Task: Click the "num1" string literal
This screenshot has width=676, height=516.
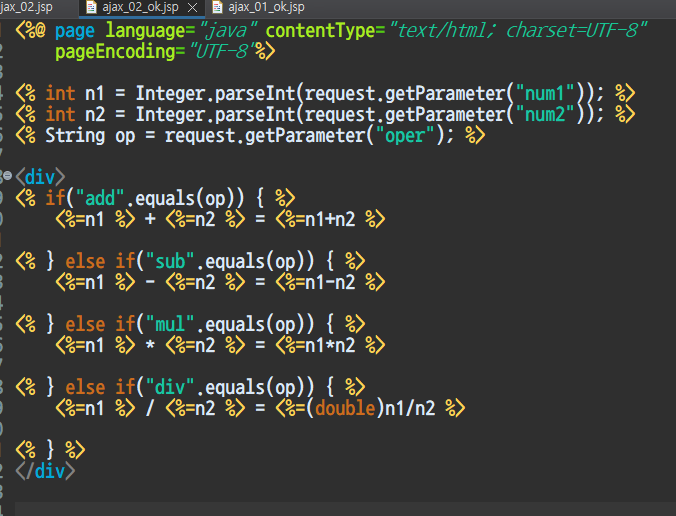Action: click(545, 93)
